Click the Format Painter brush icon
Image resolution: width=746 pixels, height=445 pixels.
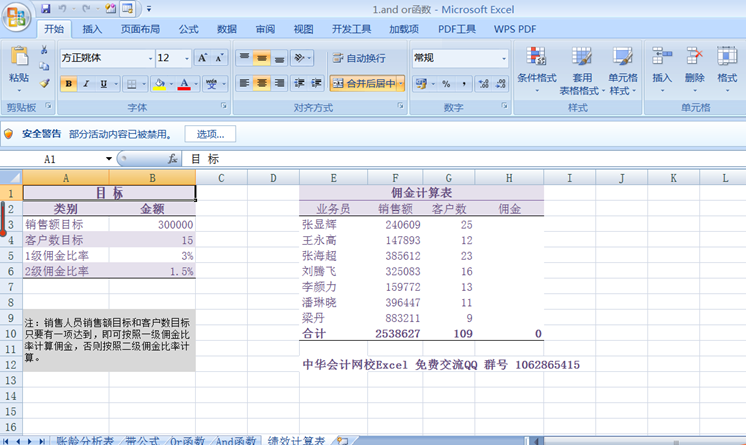click(x=44, y=83)
